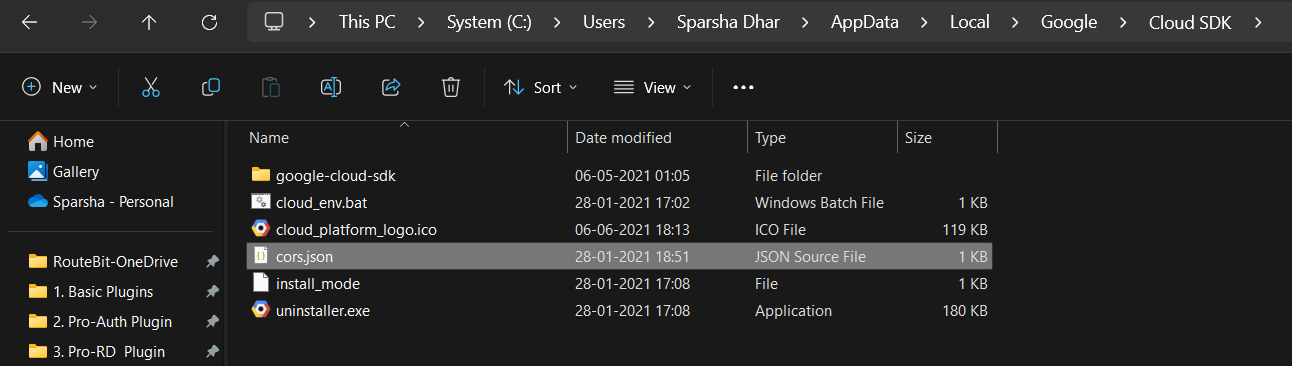The image size is (1292, 366).
Task: Go back to previous folder
Action: (29, 21)
